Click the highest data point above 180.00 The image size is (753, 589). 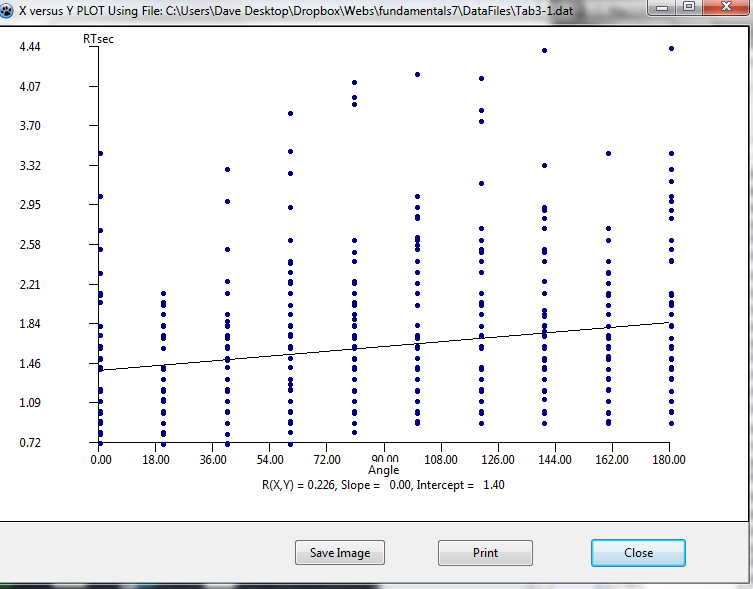[x=671, y=48]
